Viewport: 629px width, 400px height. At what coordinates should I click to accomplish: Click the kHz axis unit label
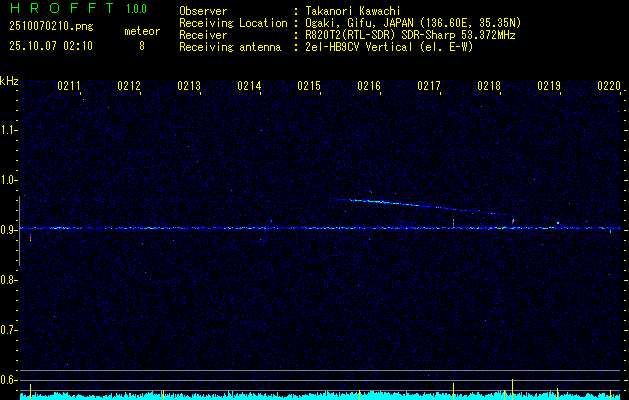[x=9, y=81]
